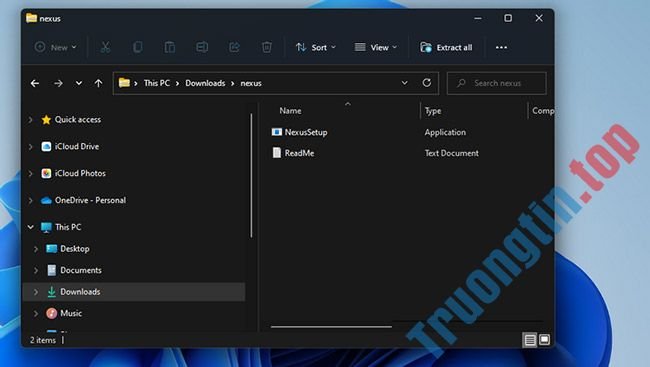Click This PC in the address bar
The width and height of the screenshot is (650, 367).
(157, 83)
